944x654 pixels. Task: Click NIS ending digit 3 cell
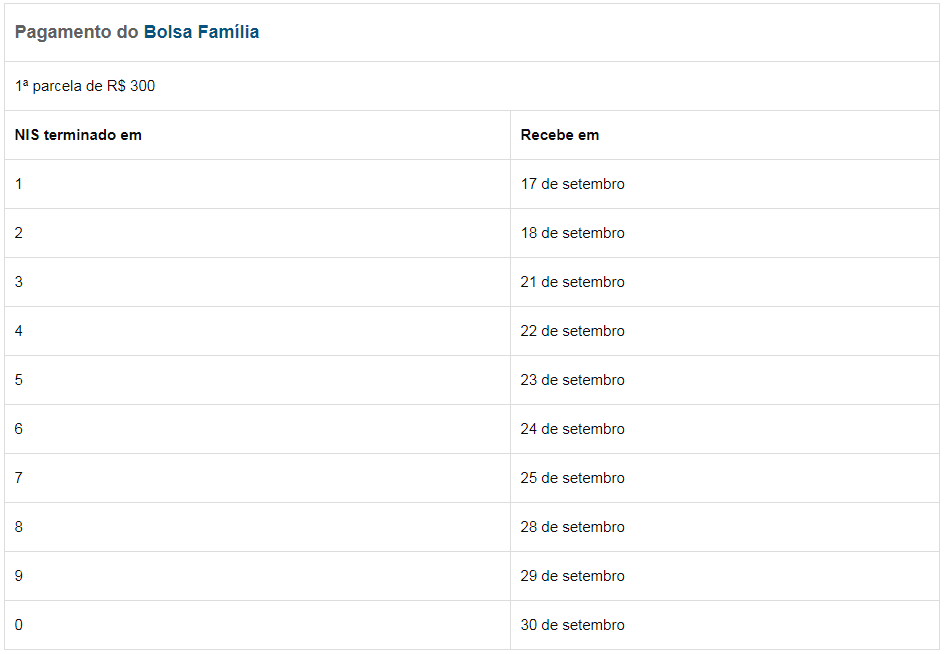[x=258, y=282]
